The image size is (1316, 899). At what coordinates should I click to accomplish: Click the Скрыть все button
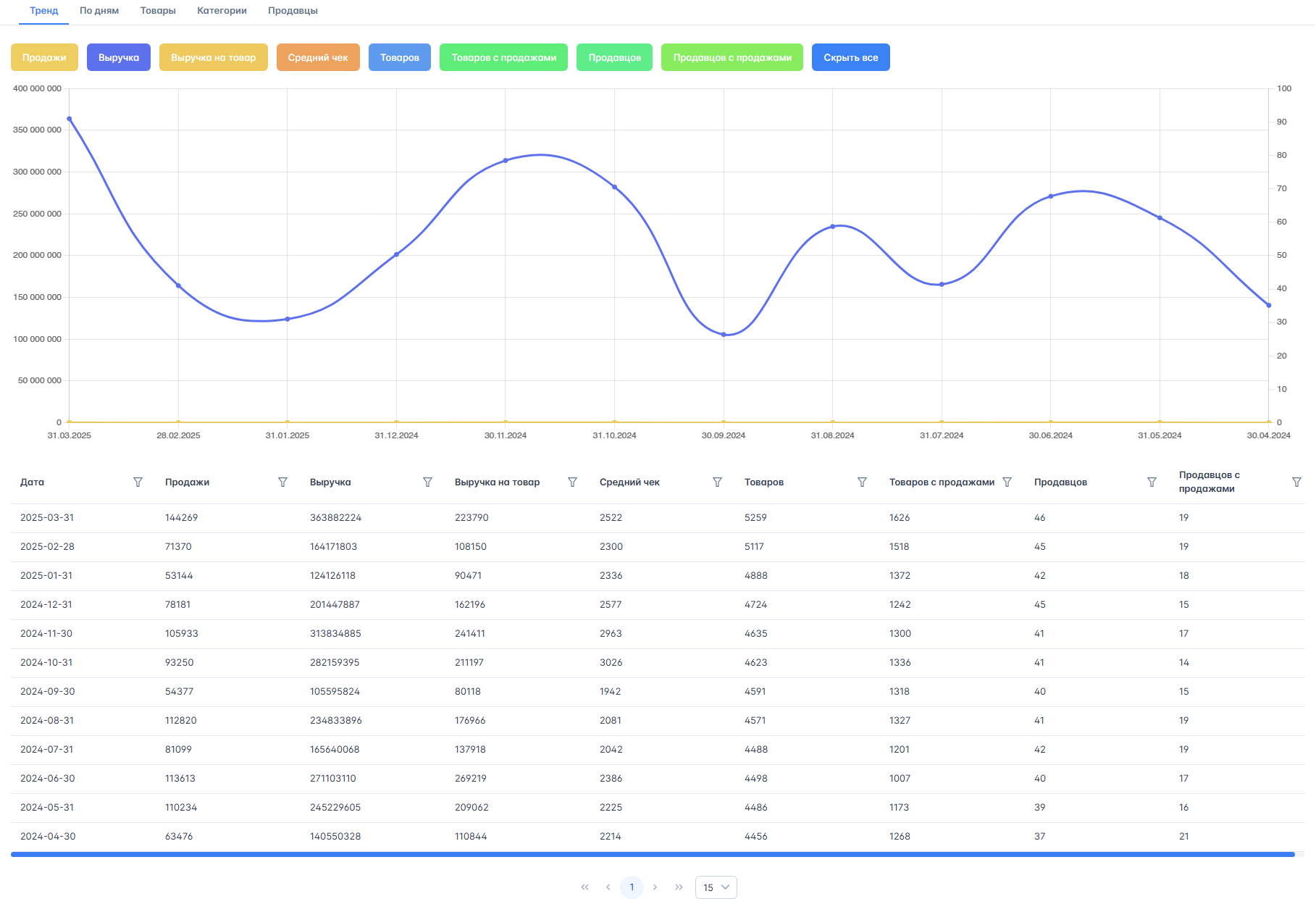[x=850, y=58]
